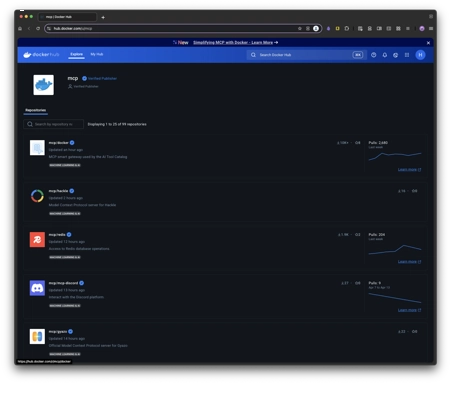Click the Gyazo logo icon
Viewport: 468px width, 394px height.
pos(37,337)
